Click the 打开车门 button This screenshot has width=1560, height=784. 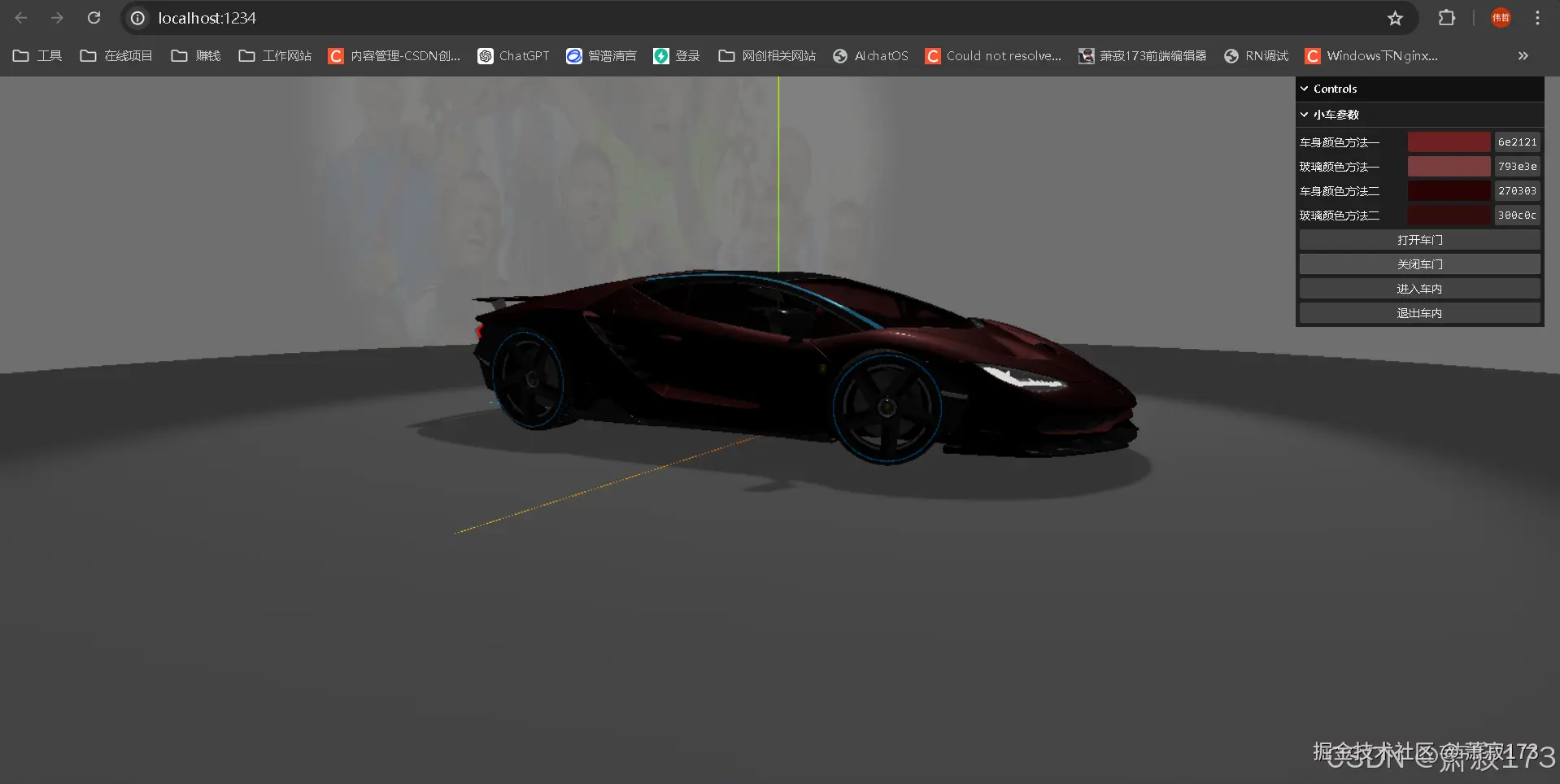pyautogui.click(x=1419, y=240)
